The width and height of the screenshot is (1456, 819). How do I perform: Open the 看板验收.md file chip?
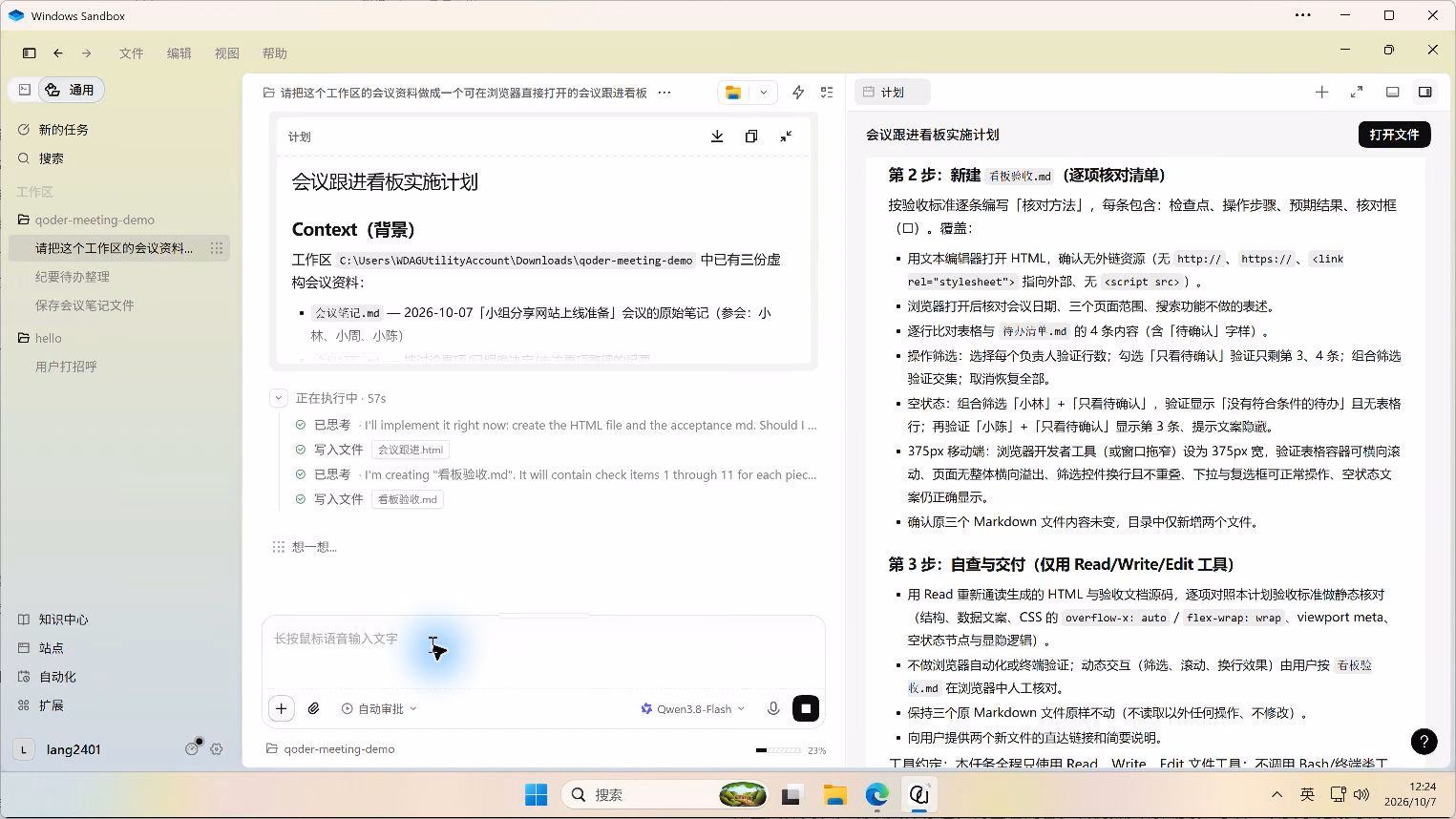[x=407, y=499]
